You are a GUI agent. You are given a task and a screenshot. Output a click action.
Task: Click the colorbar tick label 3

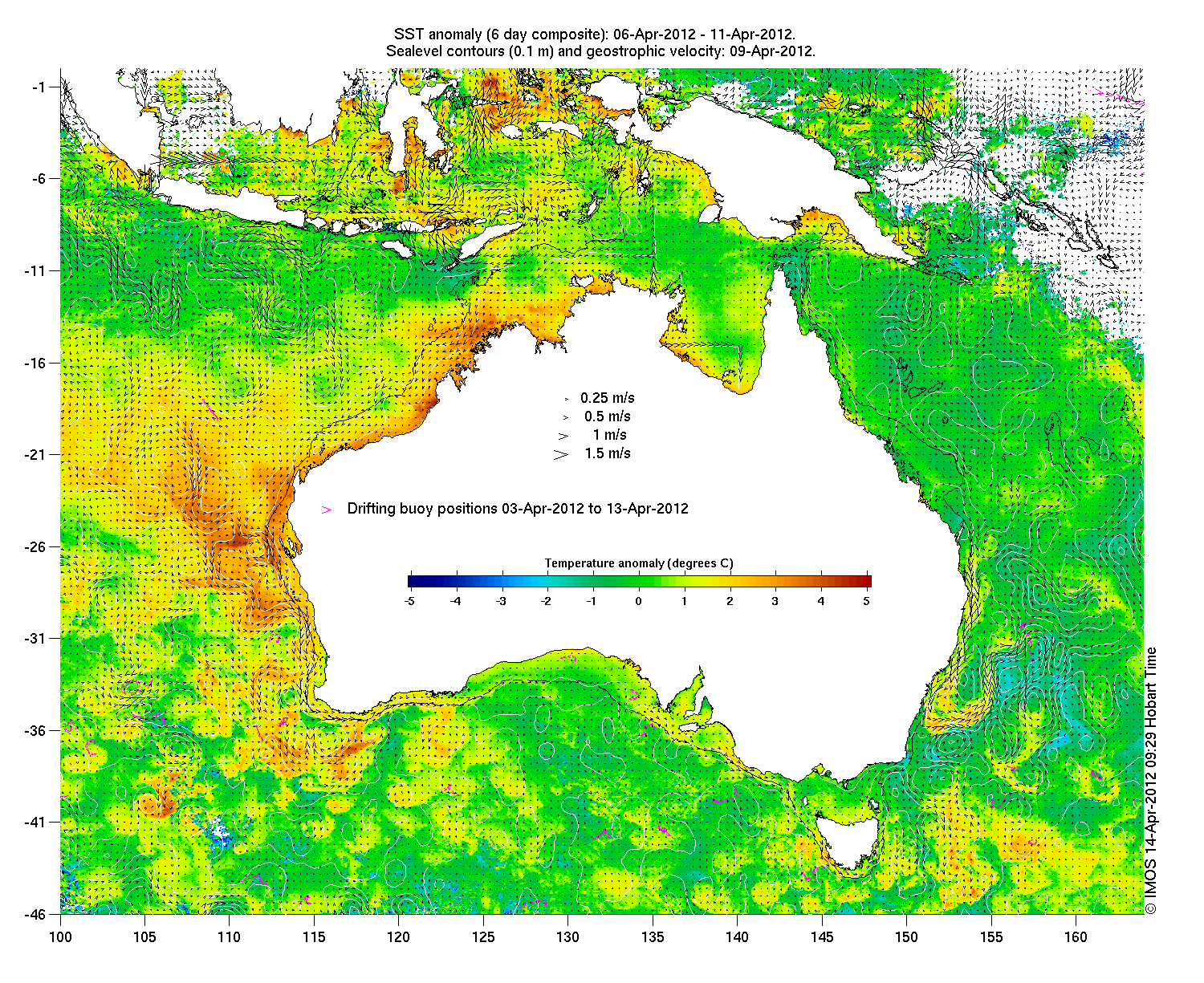(775, 600)
